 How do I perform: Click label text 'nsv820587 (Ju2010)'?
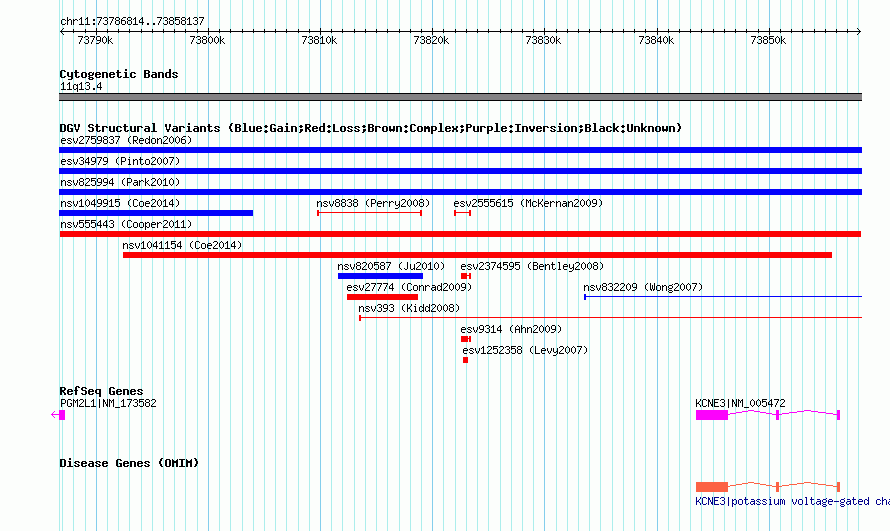391,266
